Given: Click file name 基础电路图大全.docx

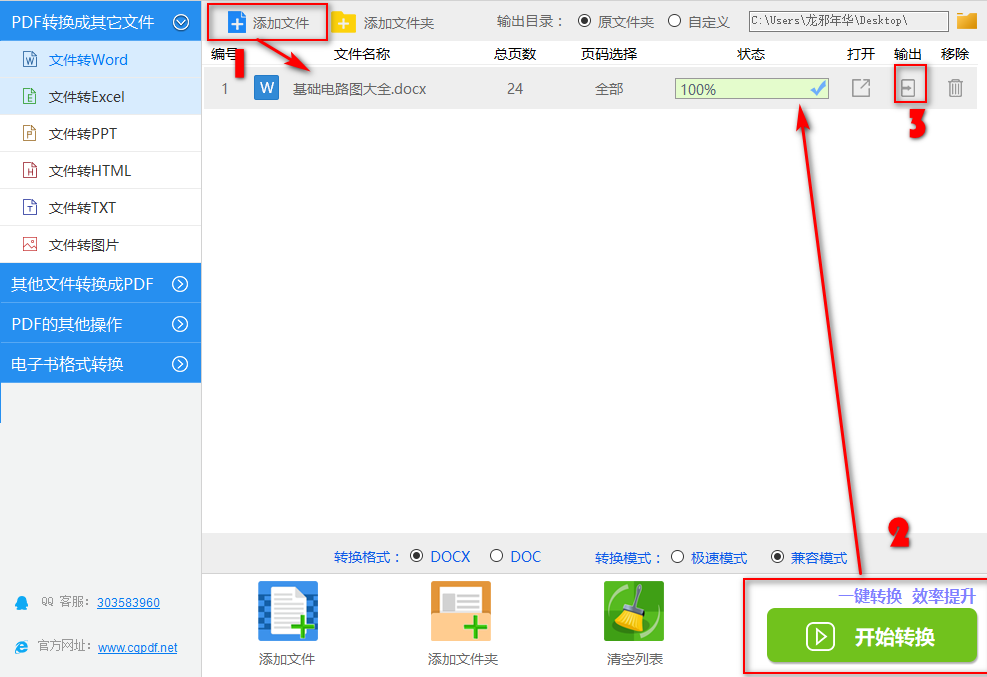Looking at the screenshot, I should pyautogui.click(x=359, y=89).
